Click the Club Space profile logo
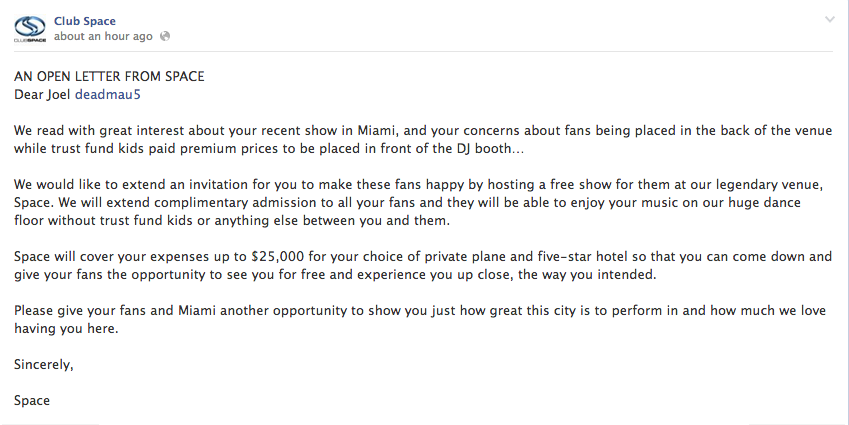This screenshot has height=425, width=849. coord(29,28)
